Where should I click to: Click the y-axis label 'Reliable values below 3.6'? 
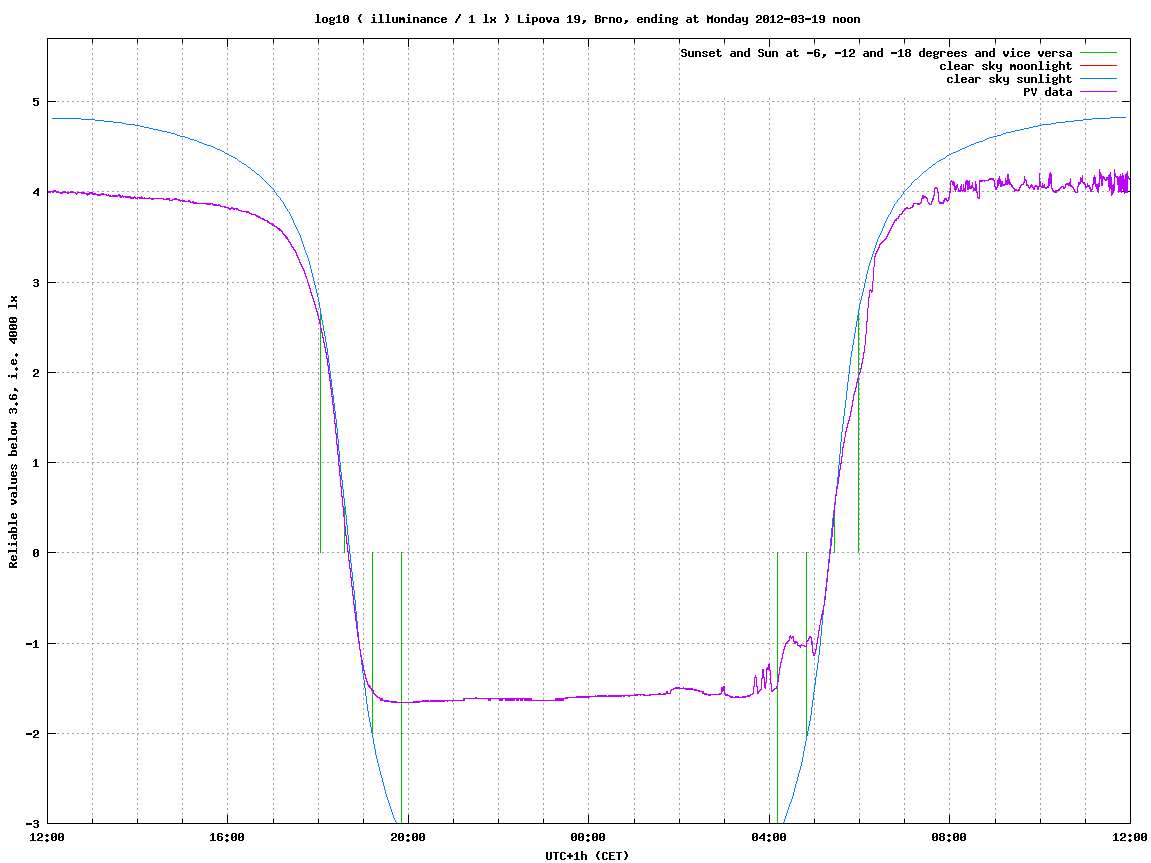pyautogui.click(x=13, y=432)
